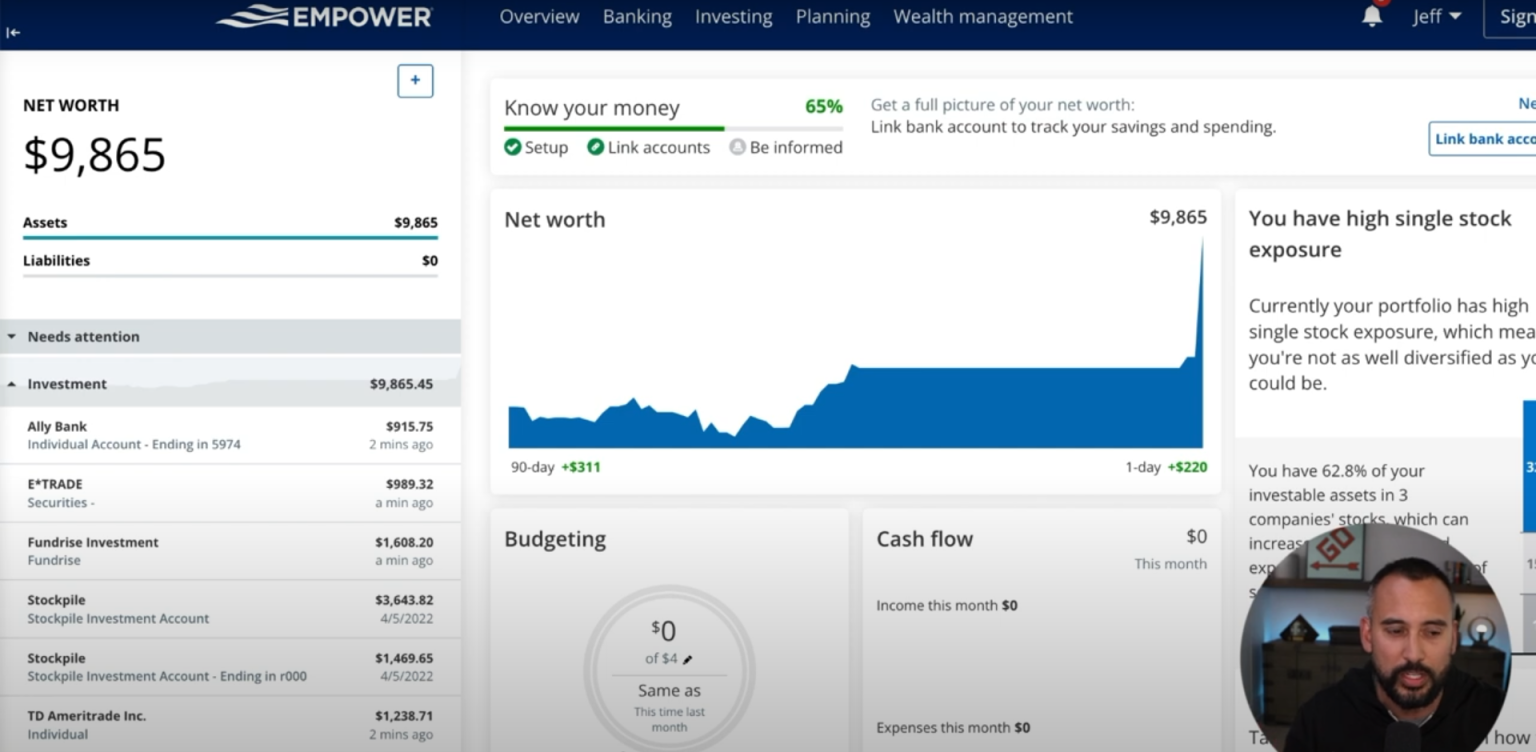Collapse the sidebar using the arrow icon
1536x752 pixels.
[x=13, y=32]
